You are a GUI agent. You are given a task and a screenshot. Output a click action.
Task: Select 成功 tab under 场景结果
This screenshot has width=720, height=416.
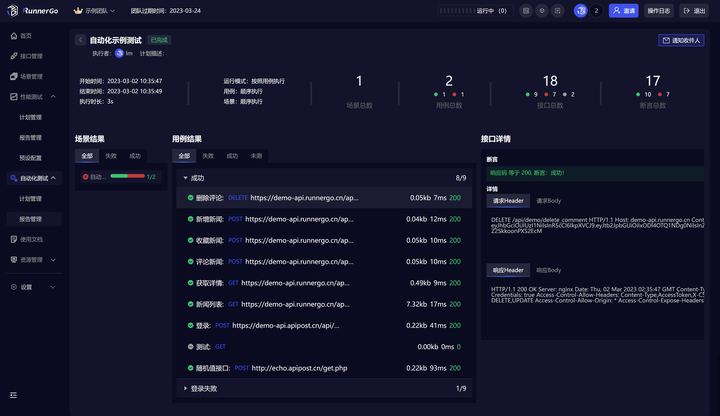[x=135, y=156]
